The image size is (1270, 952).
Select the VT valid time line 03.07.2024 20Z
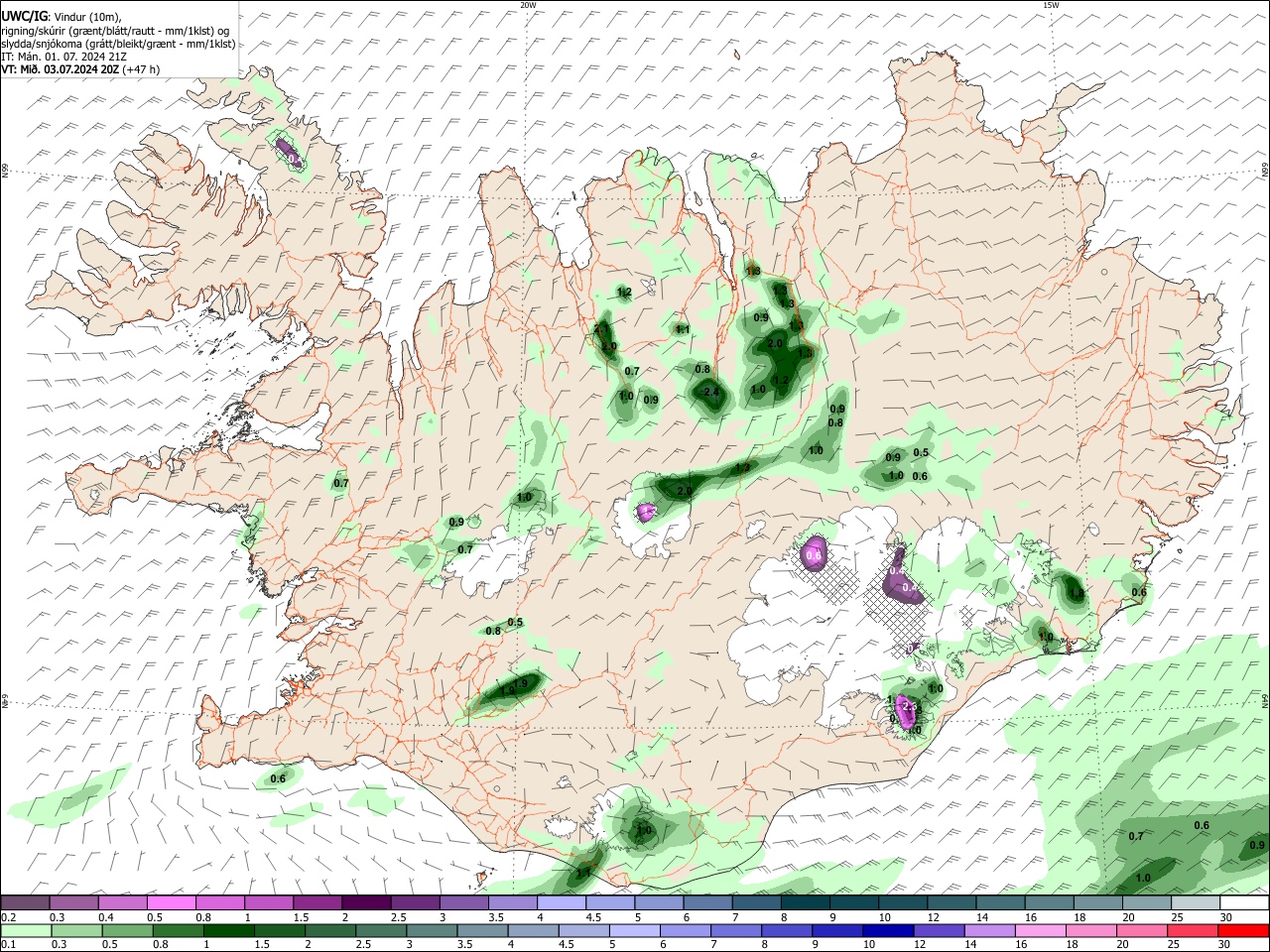[79, 69]
